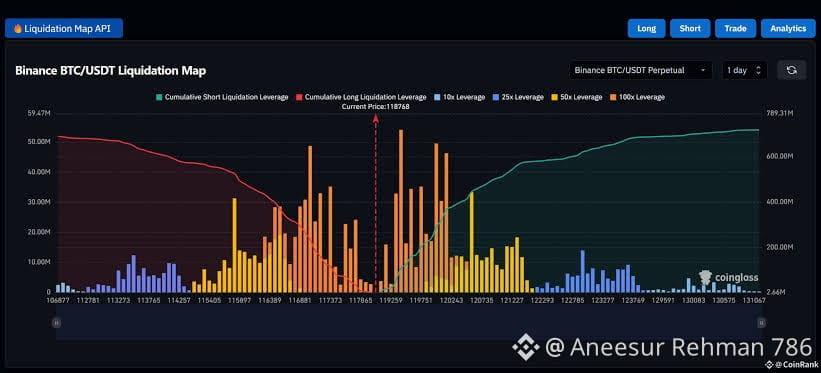Click the Long button
Image resolution: width=821 pixels, height=373 pixels.
pos(647,28)
